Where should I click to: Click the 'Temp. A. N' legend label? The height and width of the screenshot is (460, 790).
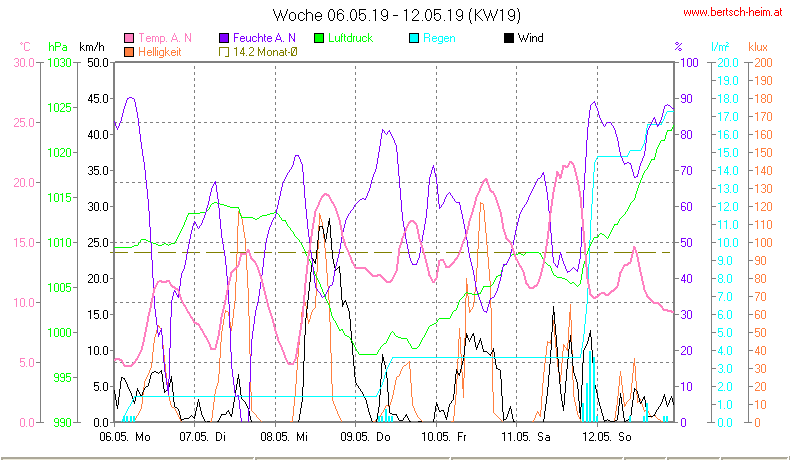165,38
